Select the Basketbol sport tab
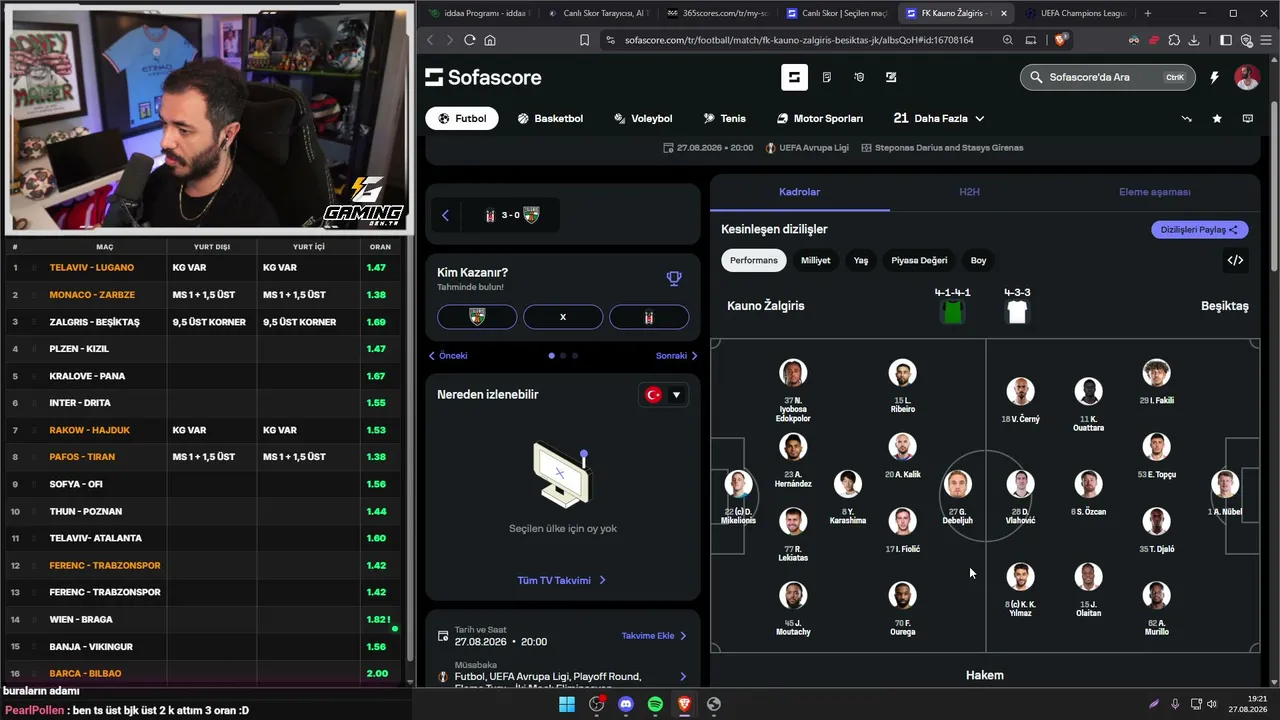Viewport: 1280px width, 720px height. [550, 118]
